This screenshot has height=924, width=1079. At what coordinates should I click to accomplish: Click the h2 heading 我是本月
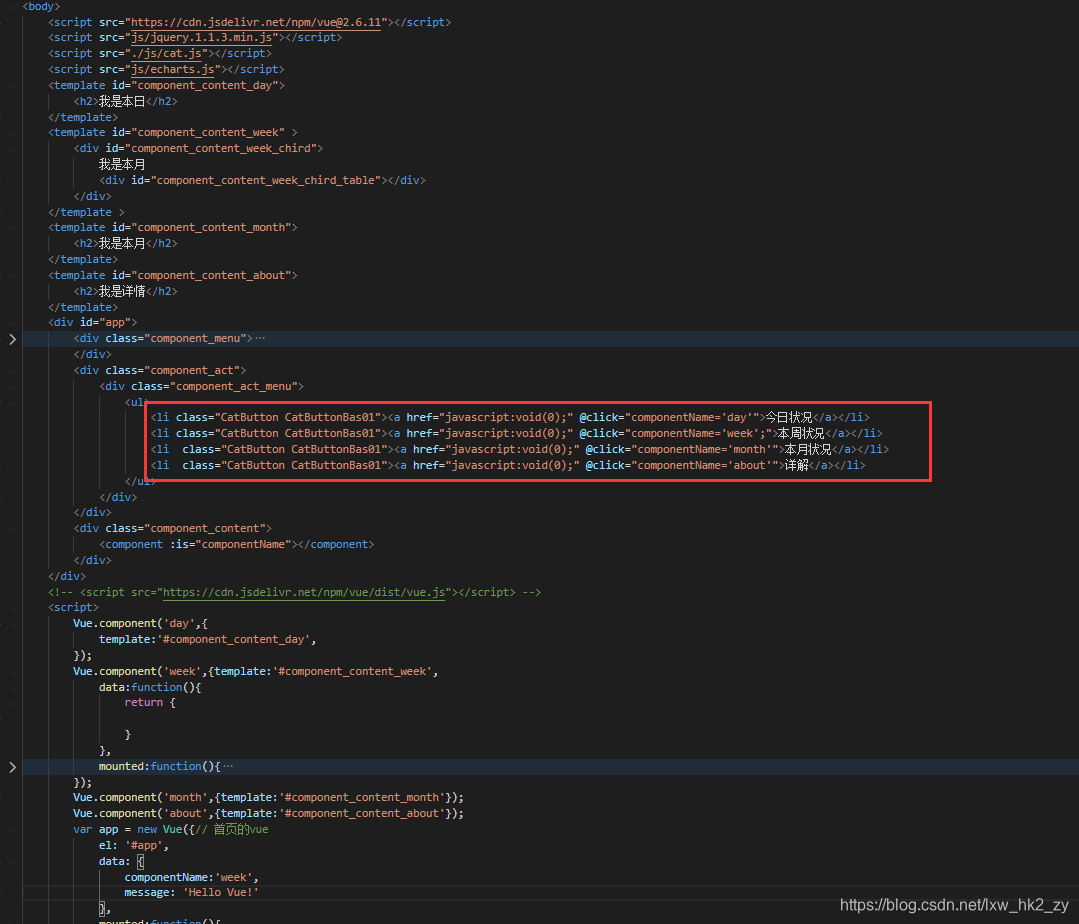[122, 244]
